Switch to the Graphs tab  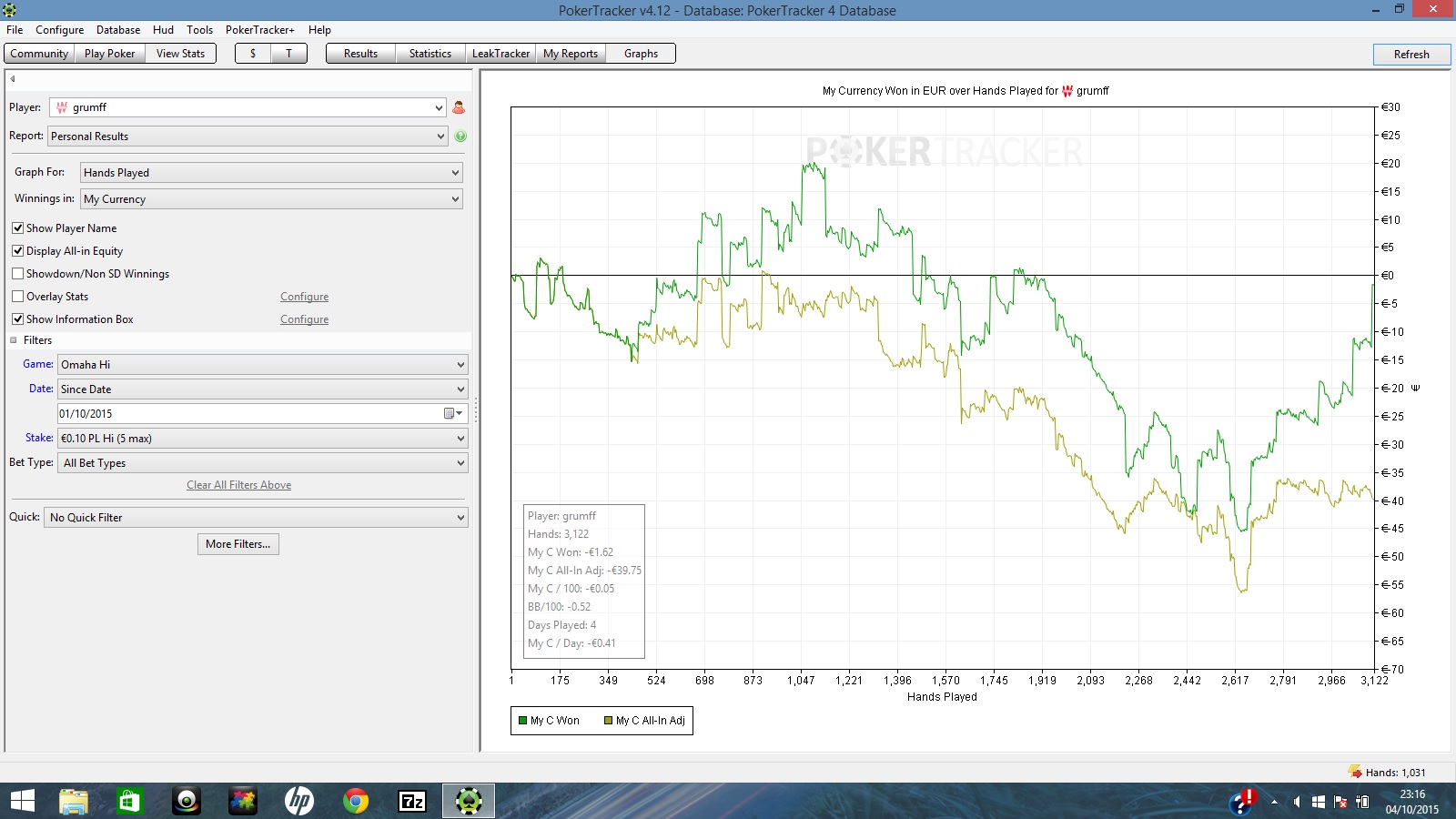point(641,54)
